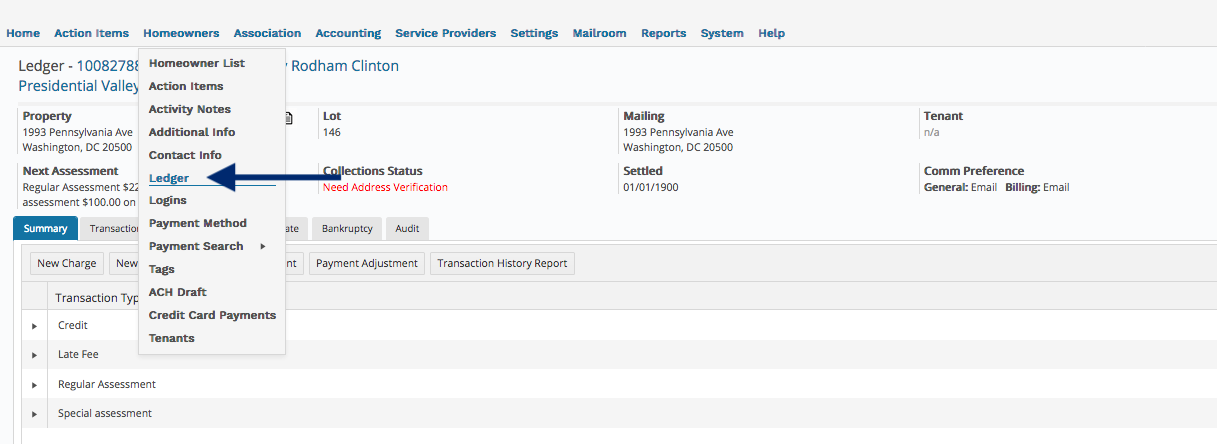The width and height of the screenshot is (1217, 444).
Task: Expand the Late Fee row
Action: coord(34,355)
